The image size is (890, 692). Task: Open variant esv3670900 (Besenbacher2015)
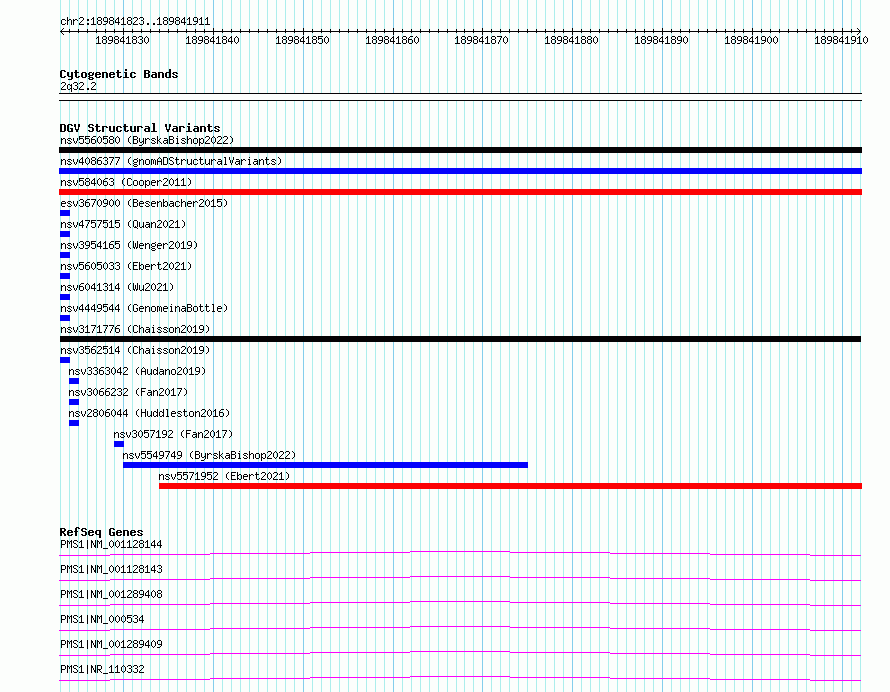coord(144,203)
